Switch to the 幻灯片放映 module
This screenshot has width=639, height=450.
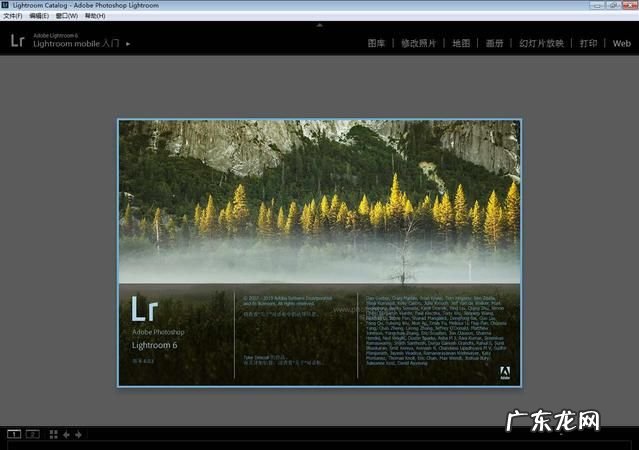point(541,43)
